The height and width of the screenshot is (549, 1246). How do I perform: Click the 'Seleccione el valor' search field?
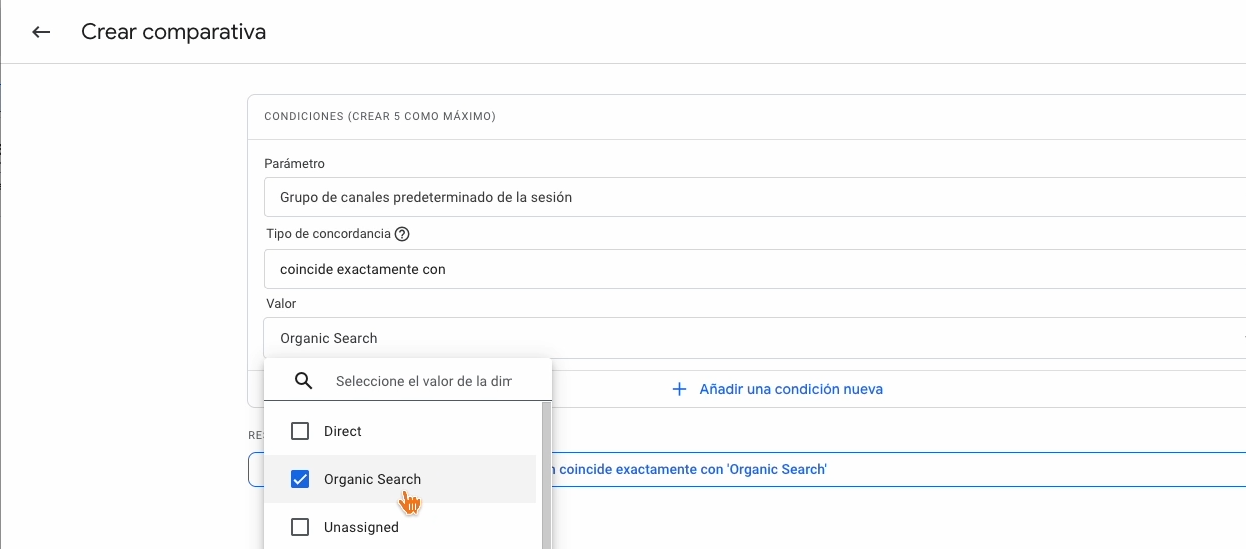[424, 381]
